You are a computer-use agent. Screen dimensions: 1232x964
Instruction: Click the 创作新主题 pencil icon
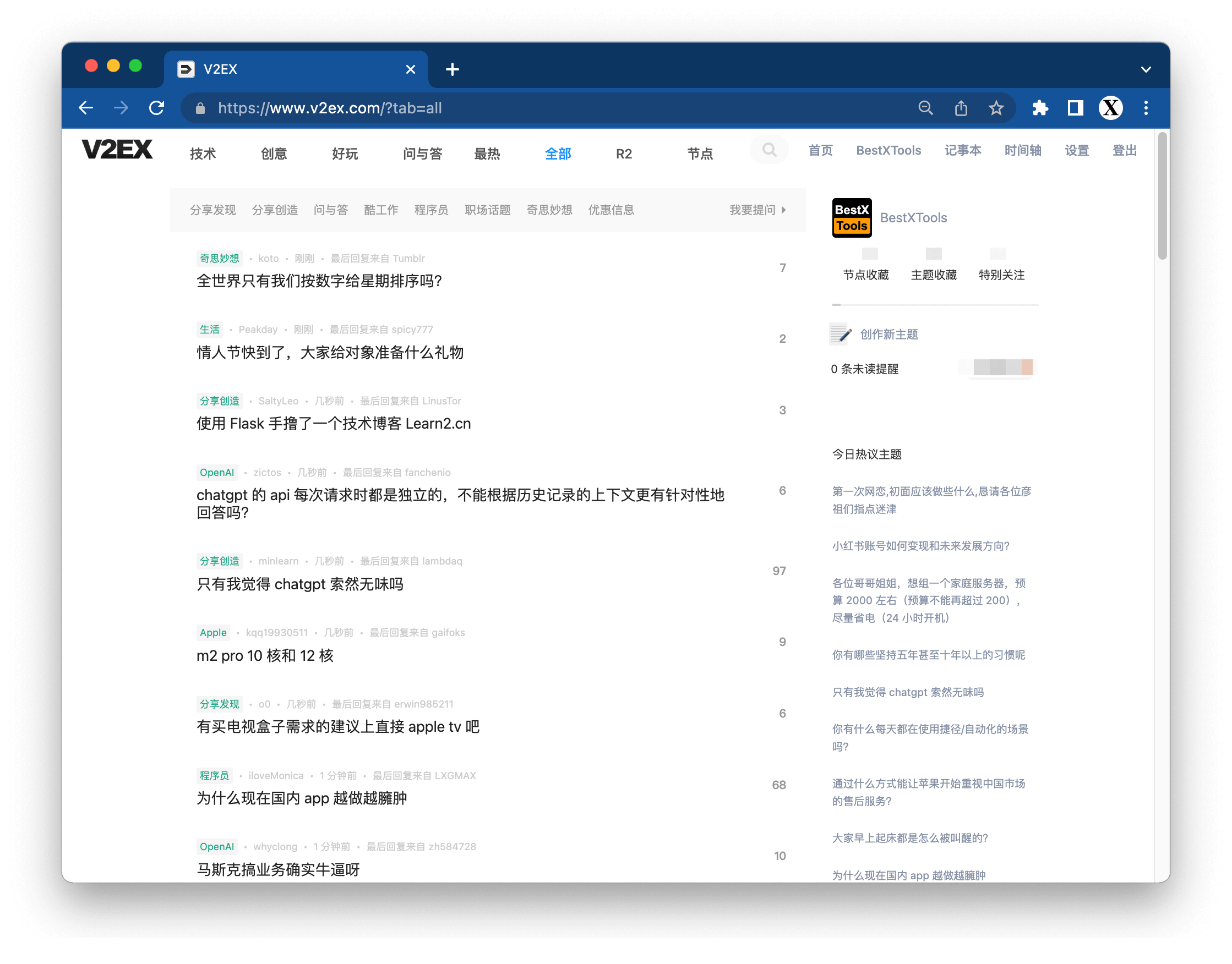point(840,334)
